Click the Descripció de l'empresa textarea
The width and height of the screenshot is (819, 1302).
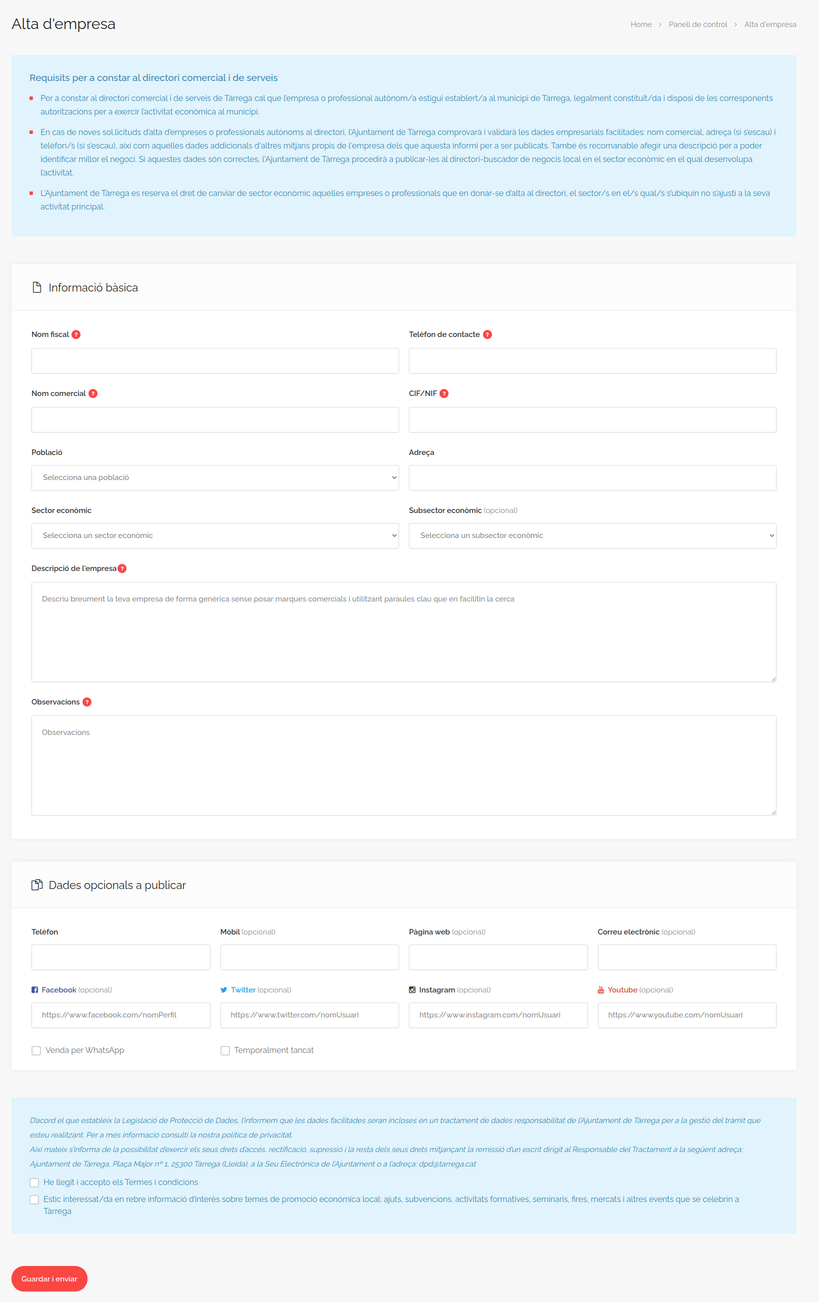coord(404,632)
